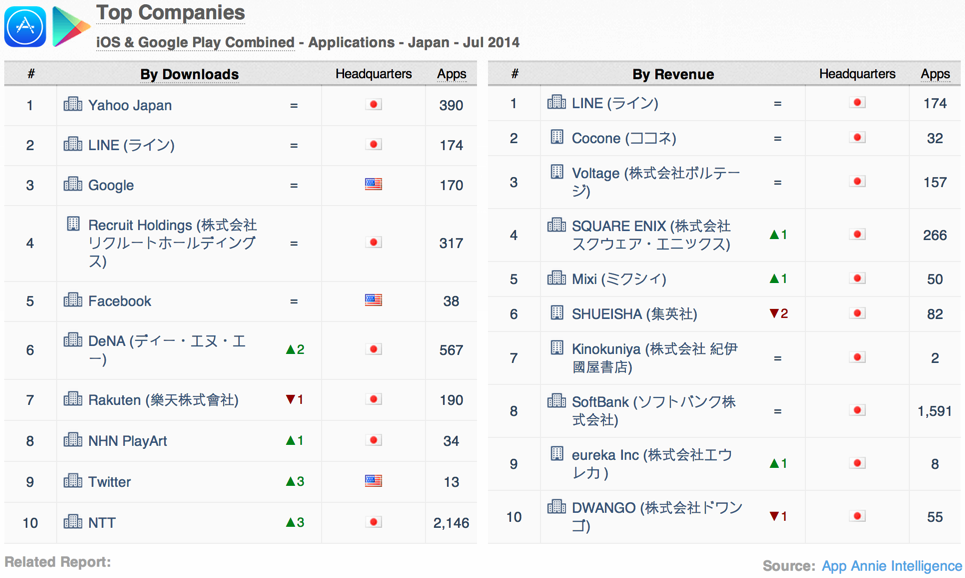Click the SQUARE ENIX company name
This screenshot has width=965, height=578.
tap(651, 235)
